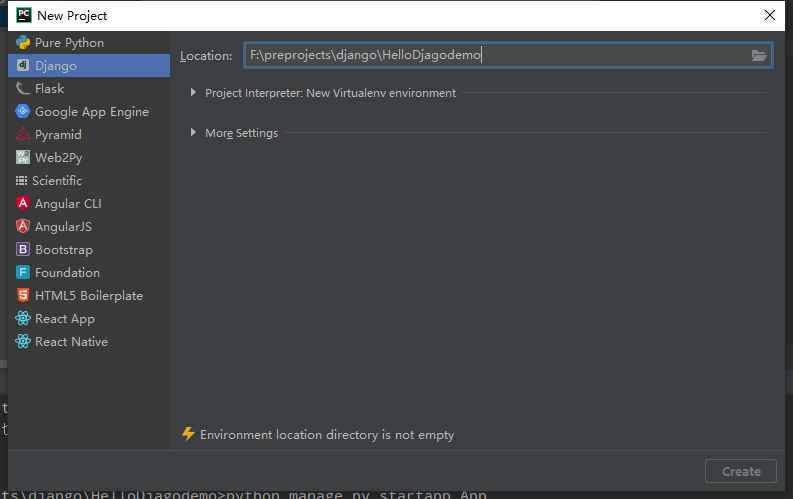Click the Create button
The image size is (793, 499).
(741, 471)
